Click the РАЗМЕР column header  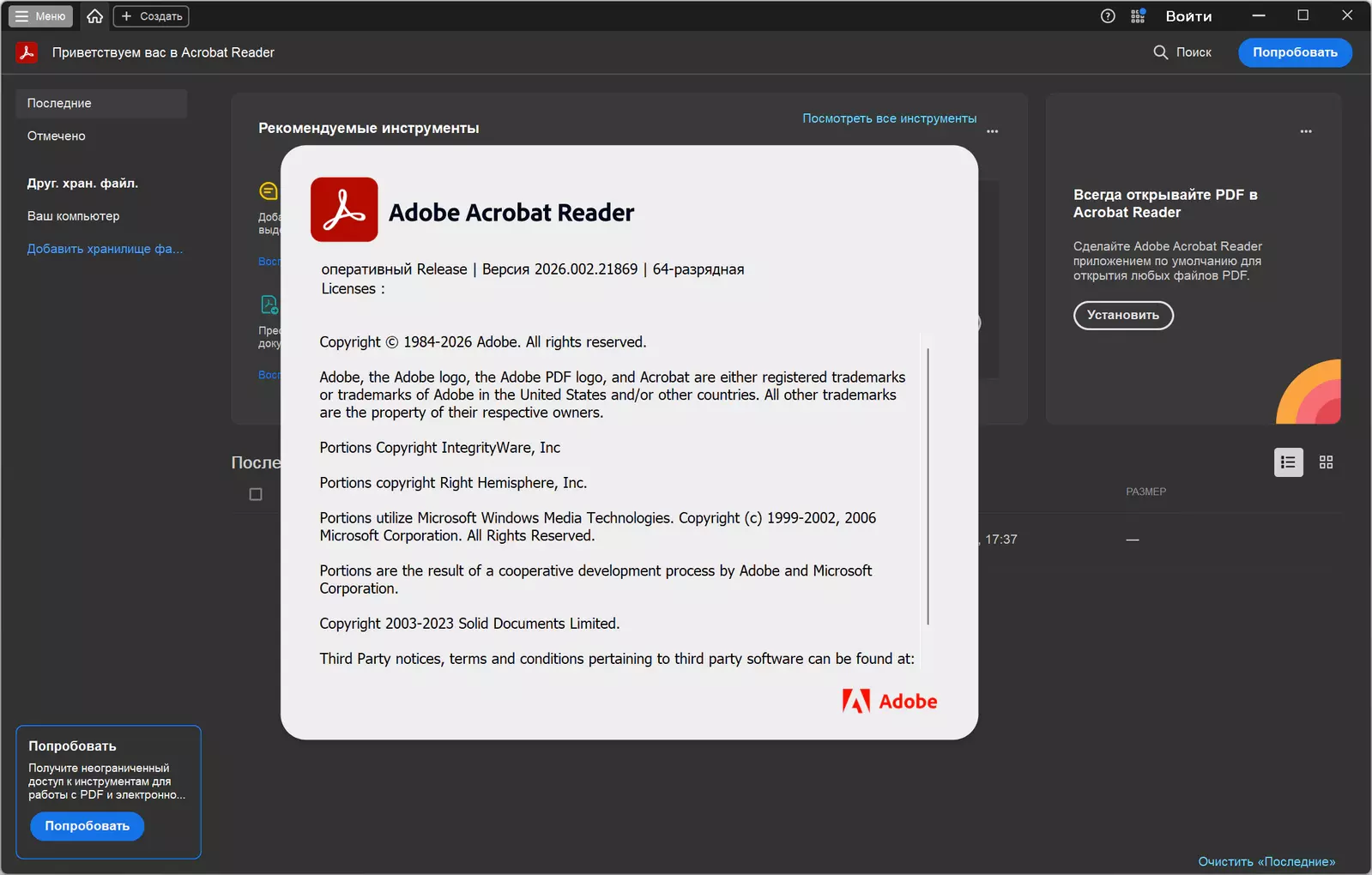tap(1145, 492)
